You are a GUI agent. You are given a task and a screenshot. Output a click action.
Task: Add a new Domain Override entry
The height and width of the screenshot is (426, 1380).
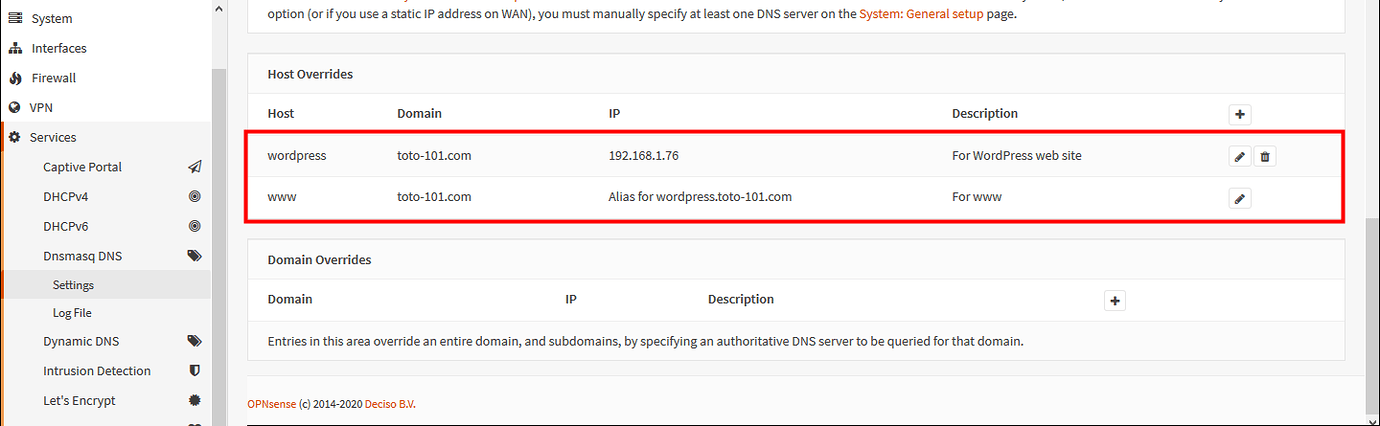tap(1115, 300)
